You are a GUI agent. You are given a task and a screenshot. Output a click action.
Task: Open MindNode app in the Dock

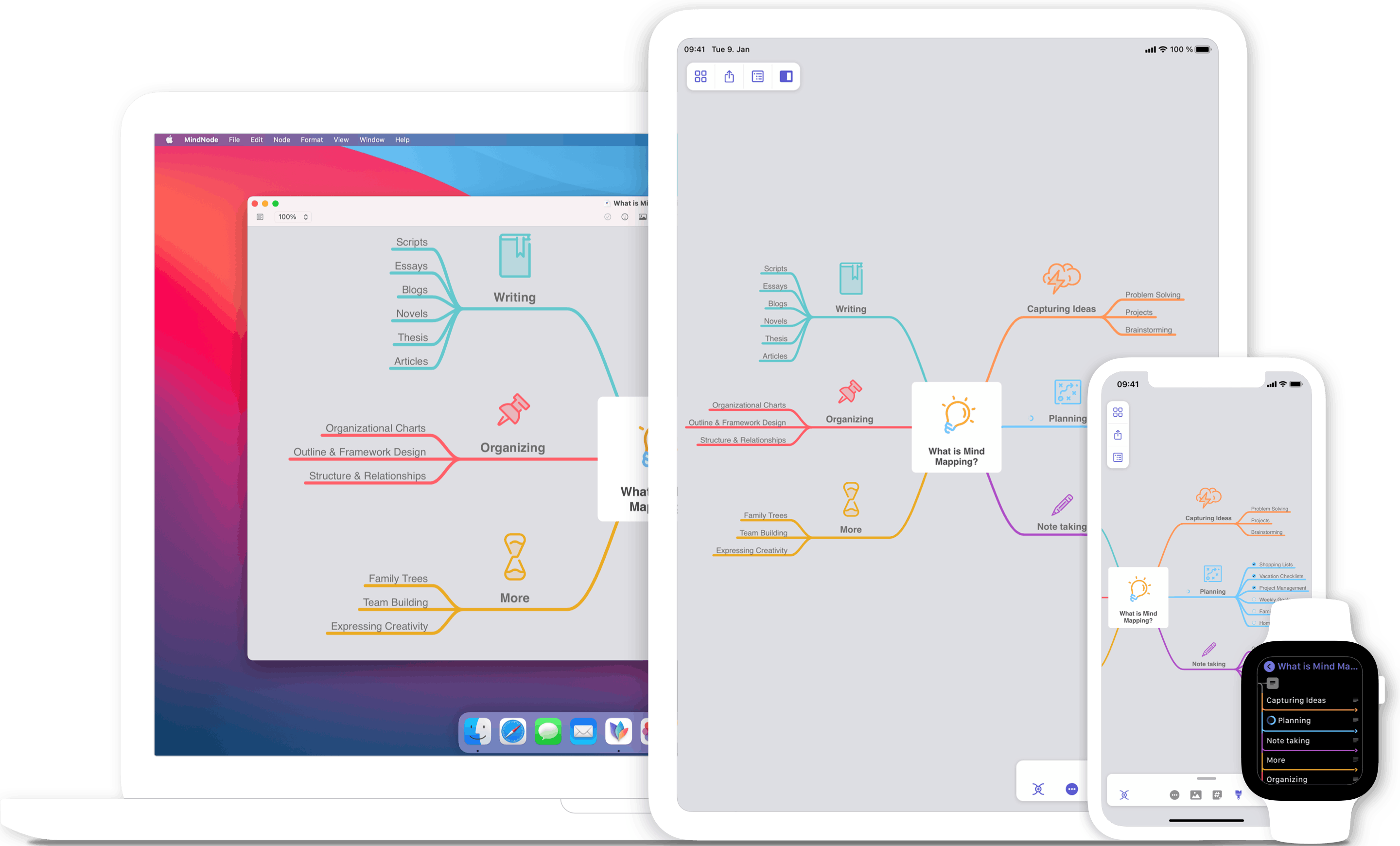pyautogui.click(x=618, y=731)
